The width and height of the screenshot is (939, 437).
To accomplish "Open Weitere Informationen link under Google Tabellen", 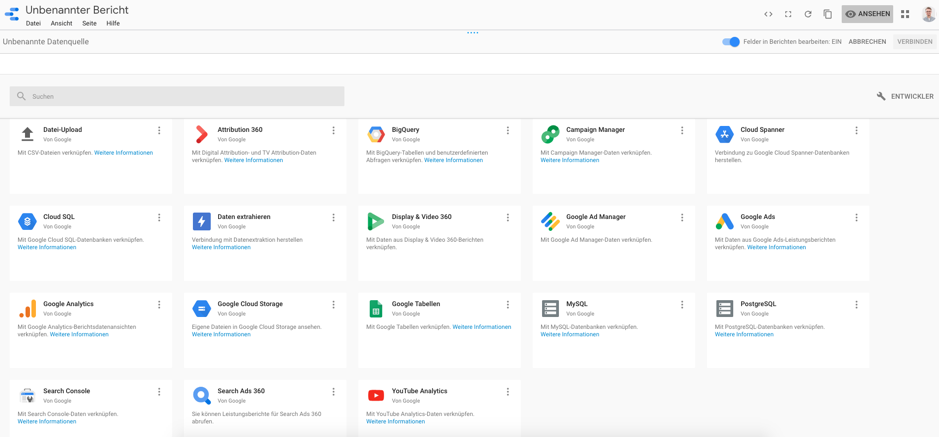I will (x=481, y=327).
